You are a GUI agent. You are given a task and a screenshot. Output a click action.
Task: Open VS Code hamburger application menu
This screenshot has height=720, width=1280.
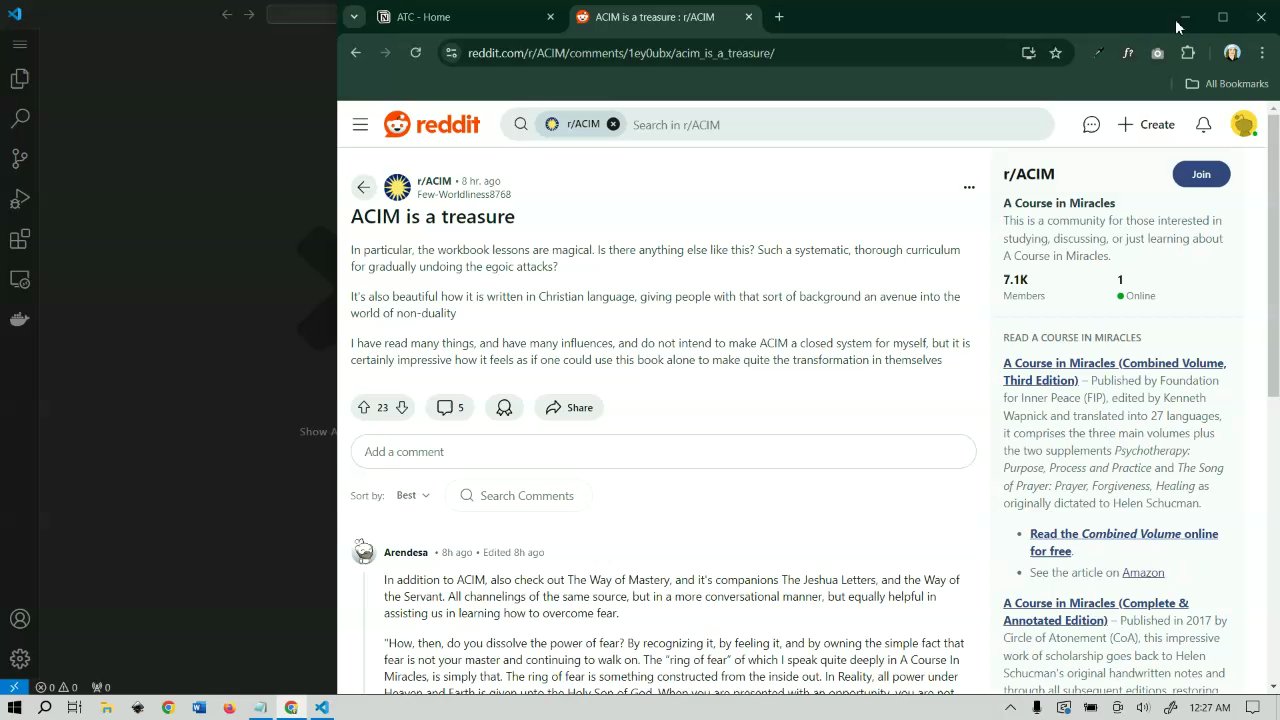click(19, 44)
